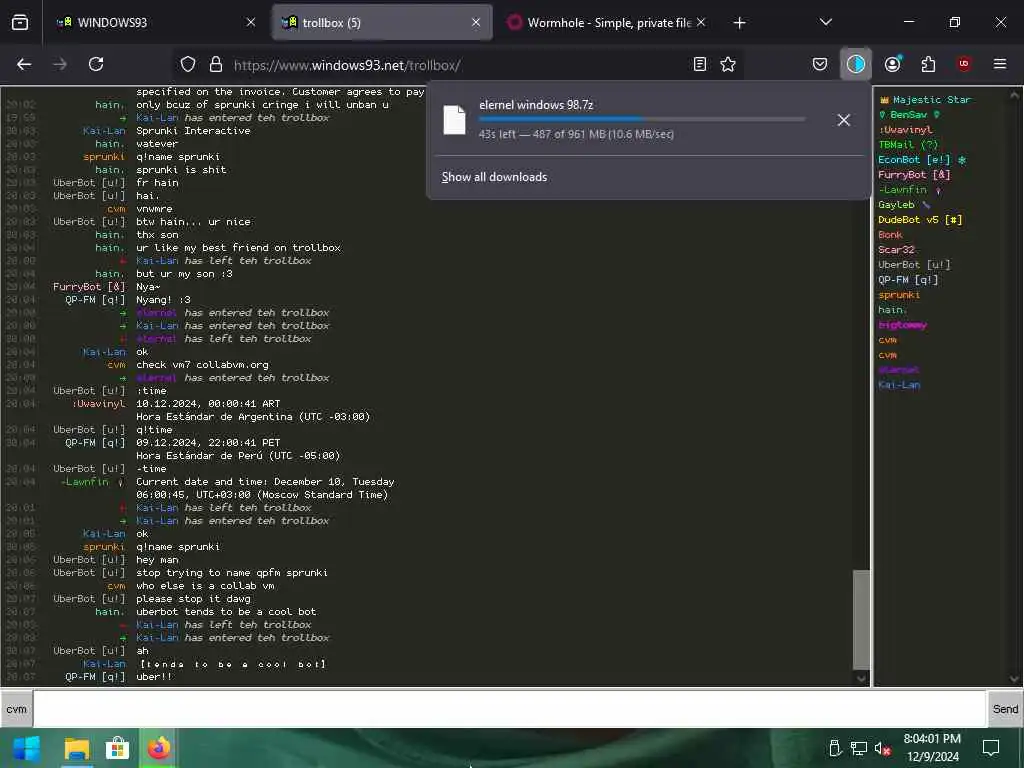Select the trollbox (5) tab
Viewport: 1024px width, 768px height.
tap(382, 23)
